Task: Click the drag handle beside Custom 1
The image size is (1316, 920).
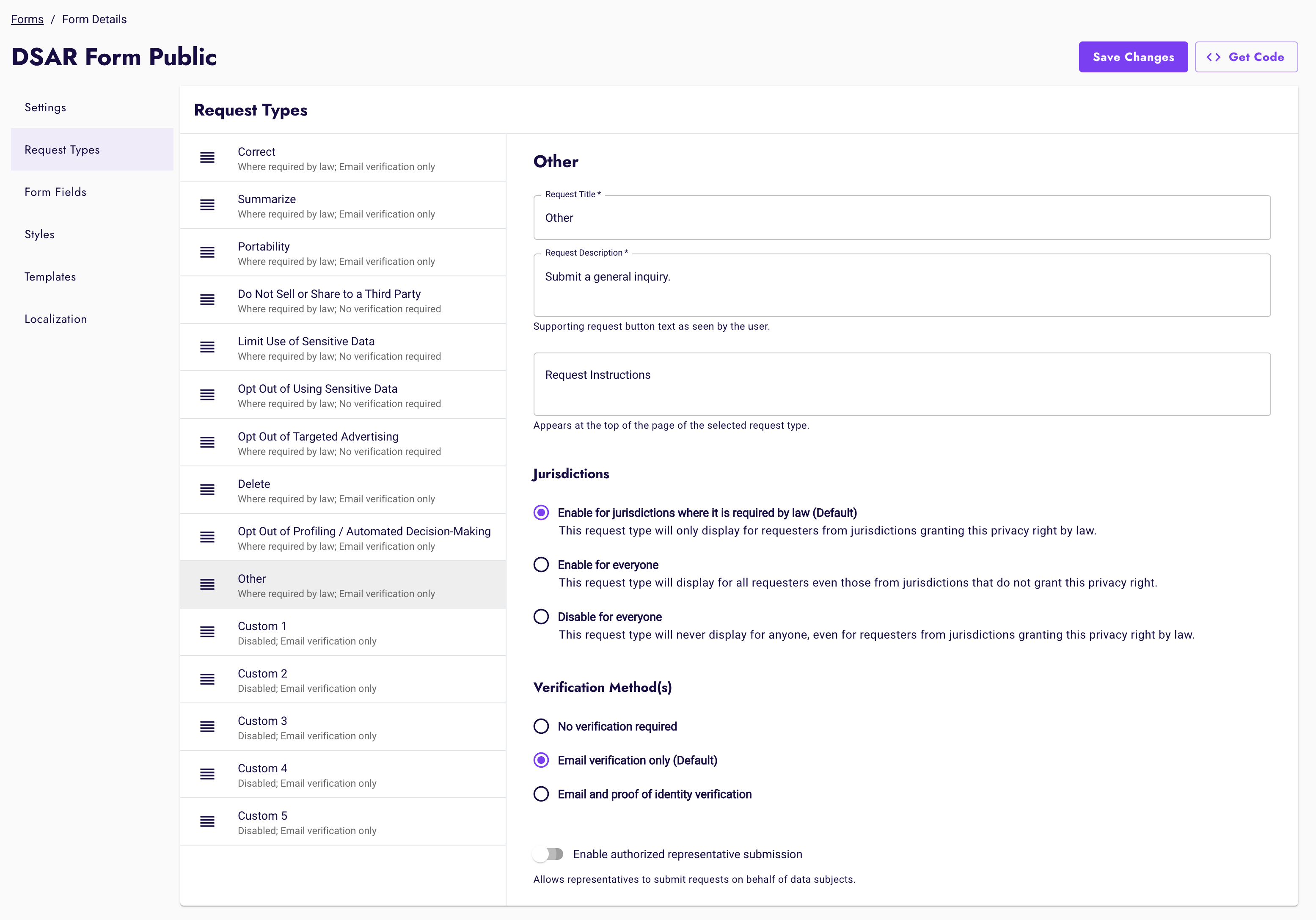Action: (207, 632)
